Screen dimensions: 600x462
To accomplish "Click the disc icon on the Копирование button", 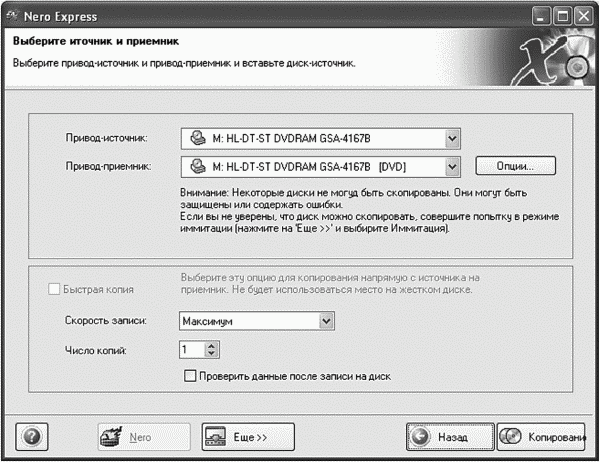I will click(511, 436).
